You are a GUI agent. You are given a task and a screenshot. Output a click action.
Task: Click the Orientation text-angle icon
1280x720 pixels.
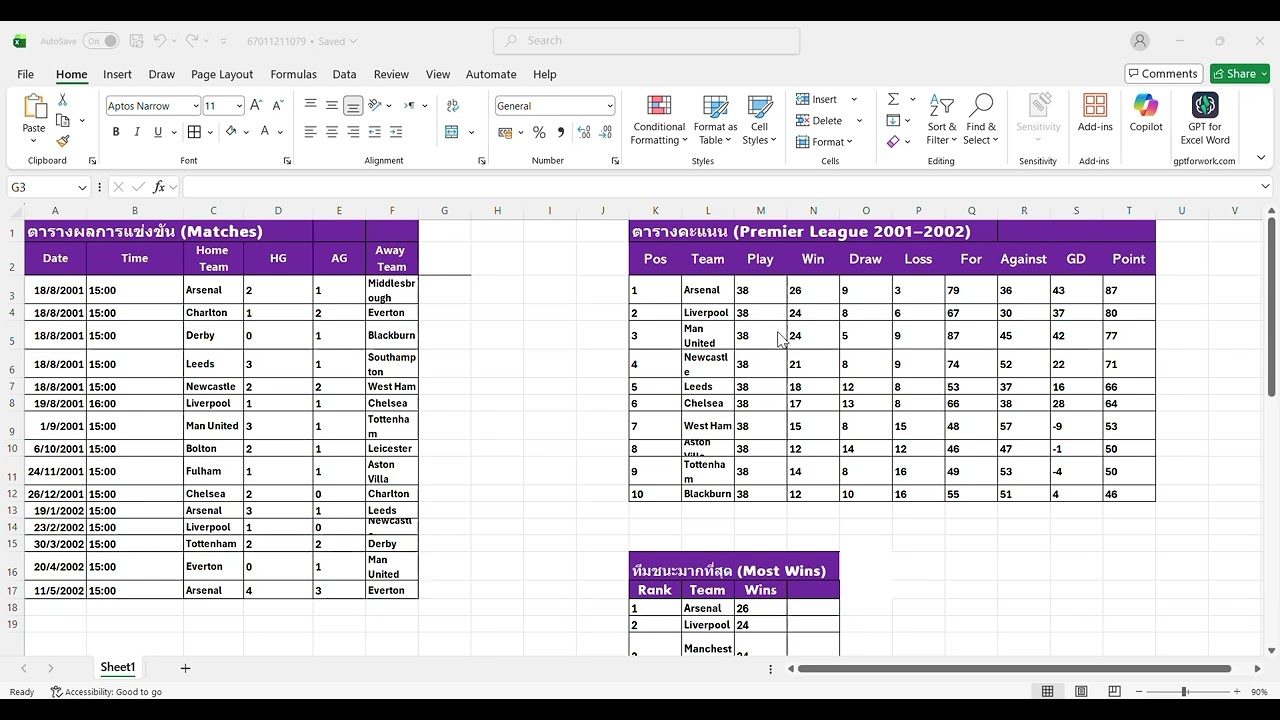coord(375,105)
